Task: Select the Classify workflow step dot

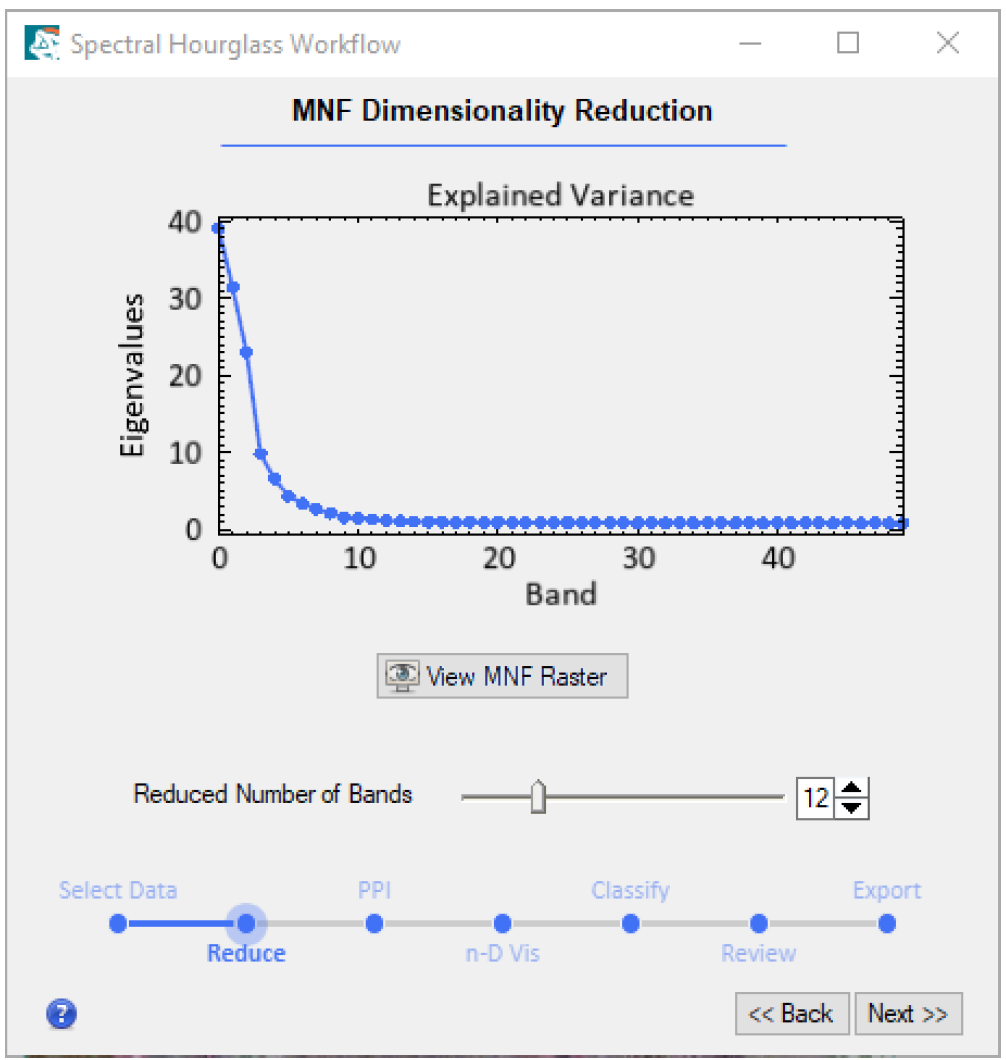Action: pyautogui.click(x=630, y=923)
